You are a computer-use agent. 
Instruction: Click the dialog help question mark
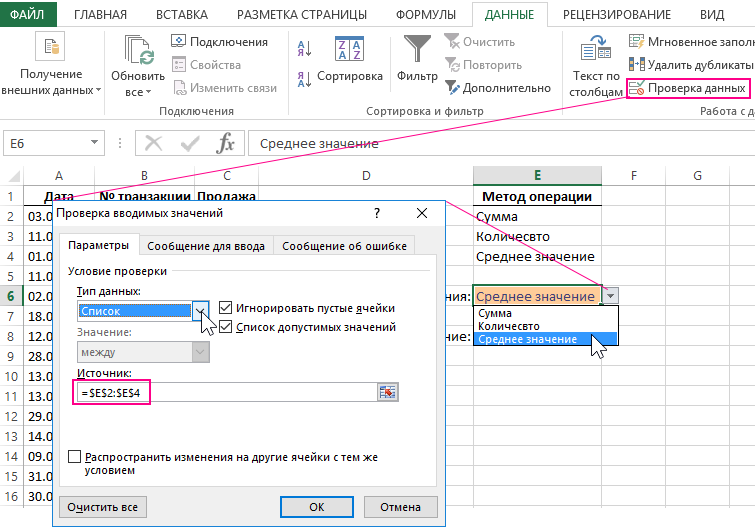[377, 213]
